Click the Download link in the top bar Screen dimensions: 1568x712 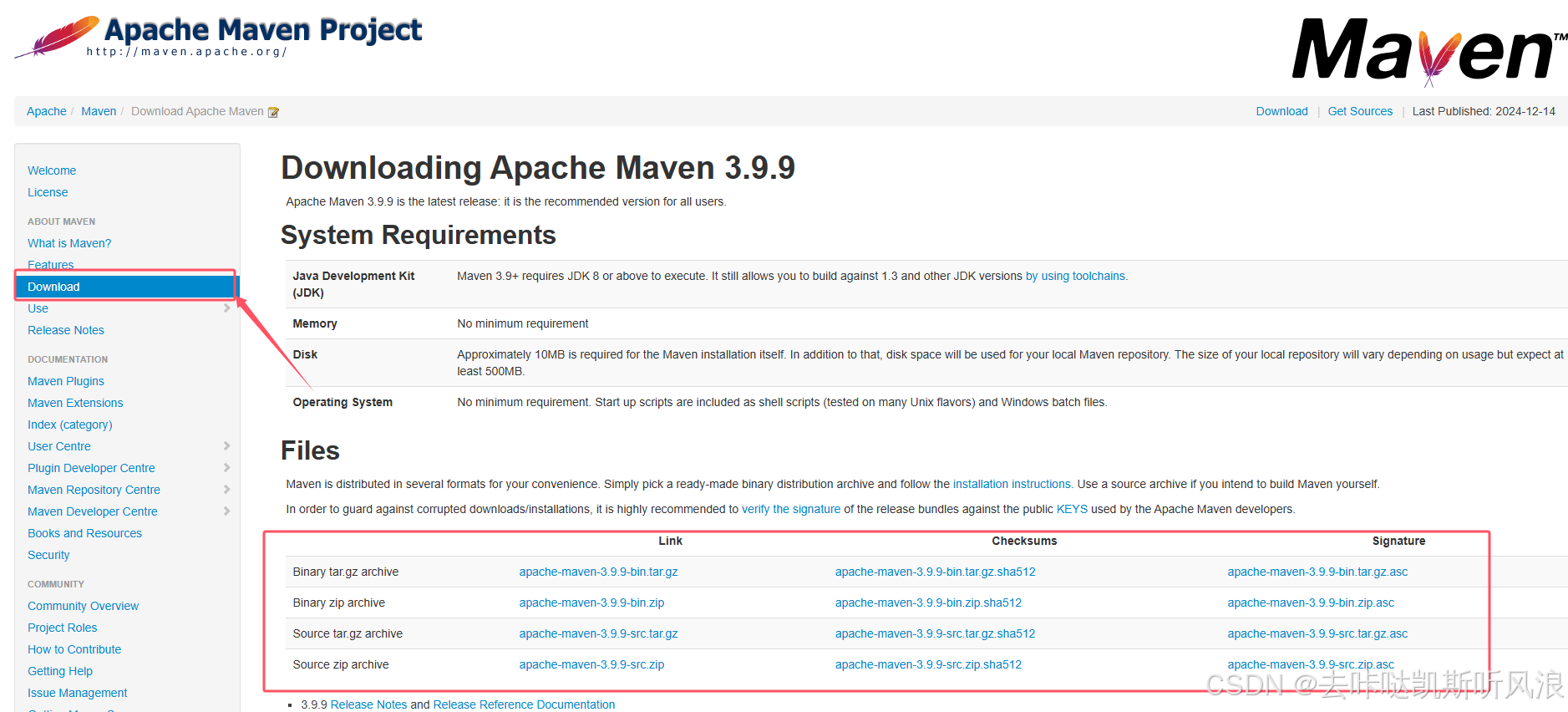point(1281,111)
